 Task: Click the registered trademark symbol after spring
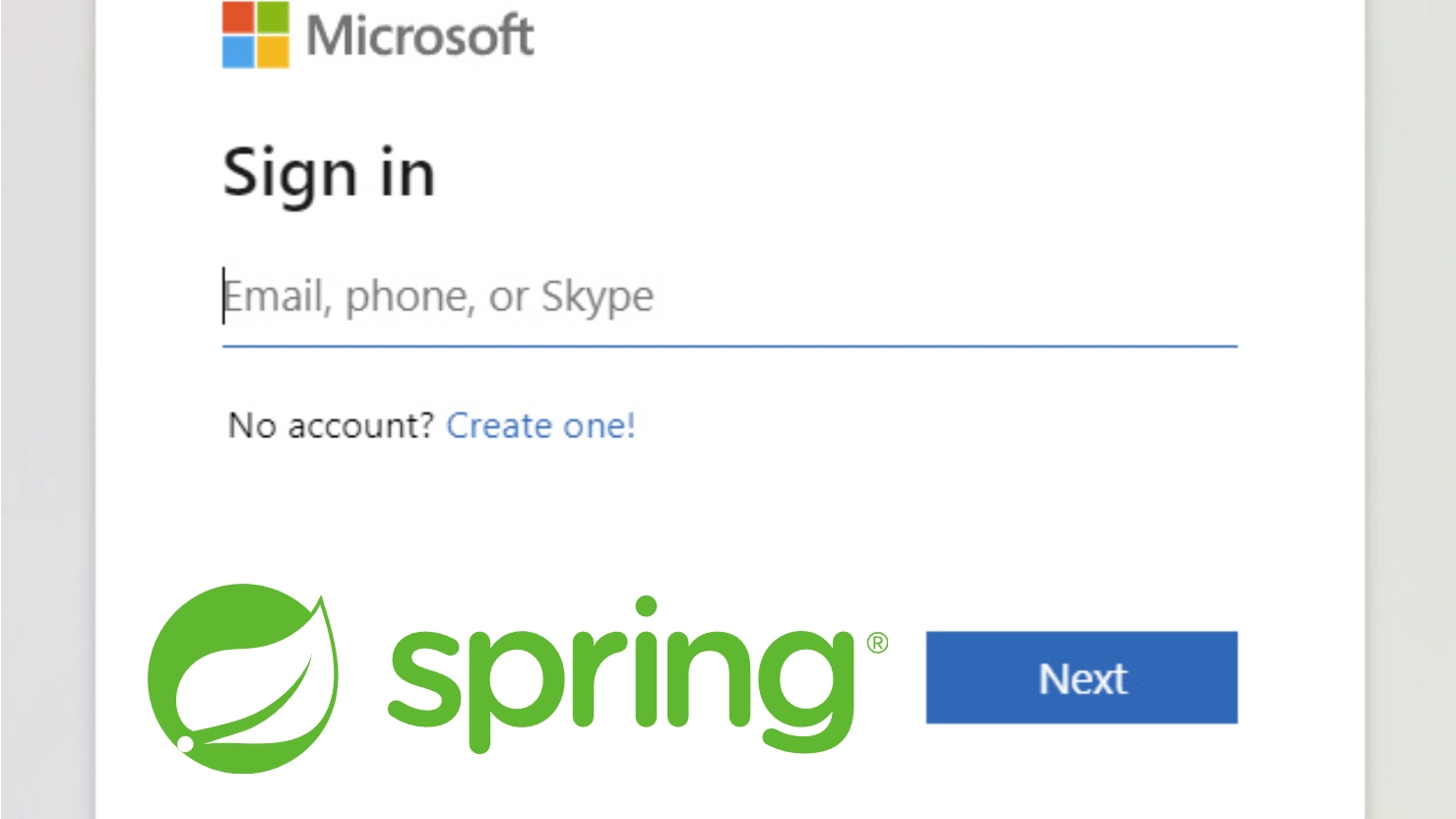(x=877, y=644)
